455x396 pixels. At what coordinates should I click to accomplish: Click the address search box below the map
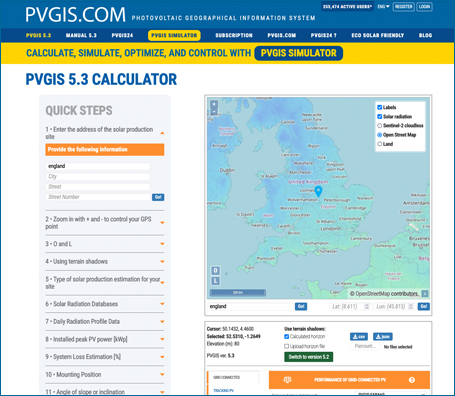tap(250, 306)
